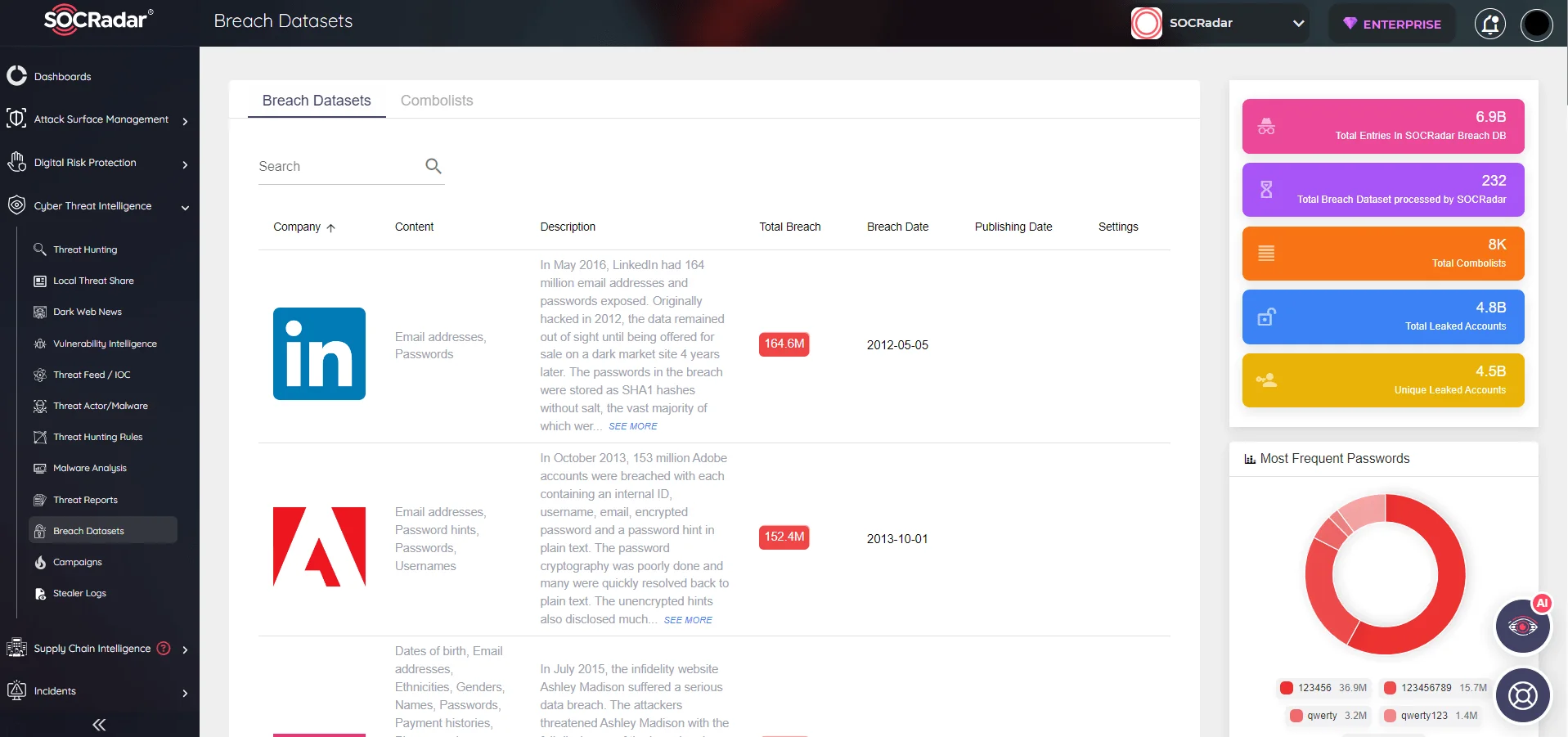Toggle the 123456 password legend entry

point(1323,688)
